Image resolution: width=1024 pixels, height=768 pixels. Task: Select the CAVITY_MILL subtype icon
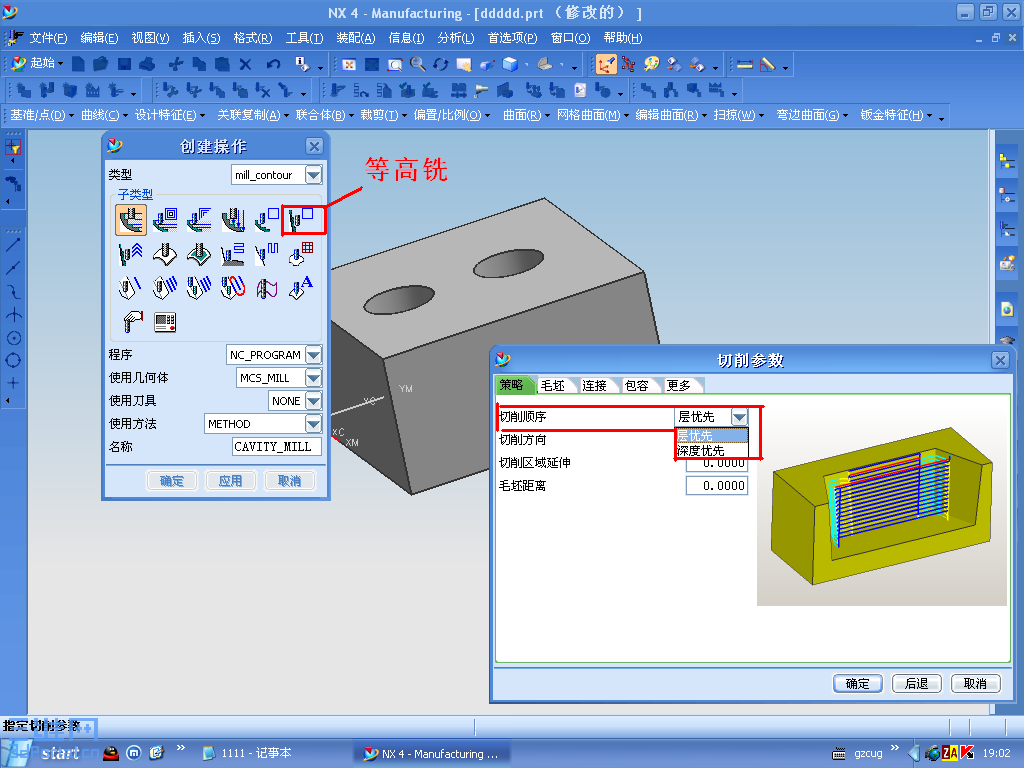131,219
